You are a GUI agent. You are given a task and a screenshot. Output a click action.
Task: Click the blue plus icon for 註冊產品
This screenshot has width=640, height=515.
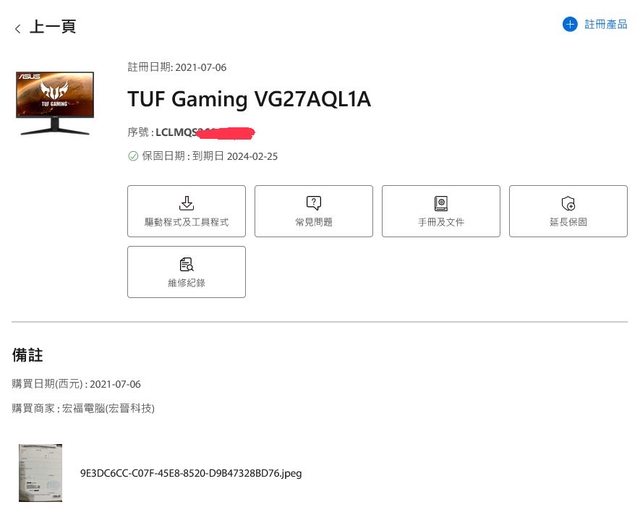click(x=570, y=24)
